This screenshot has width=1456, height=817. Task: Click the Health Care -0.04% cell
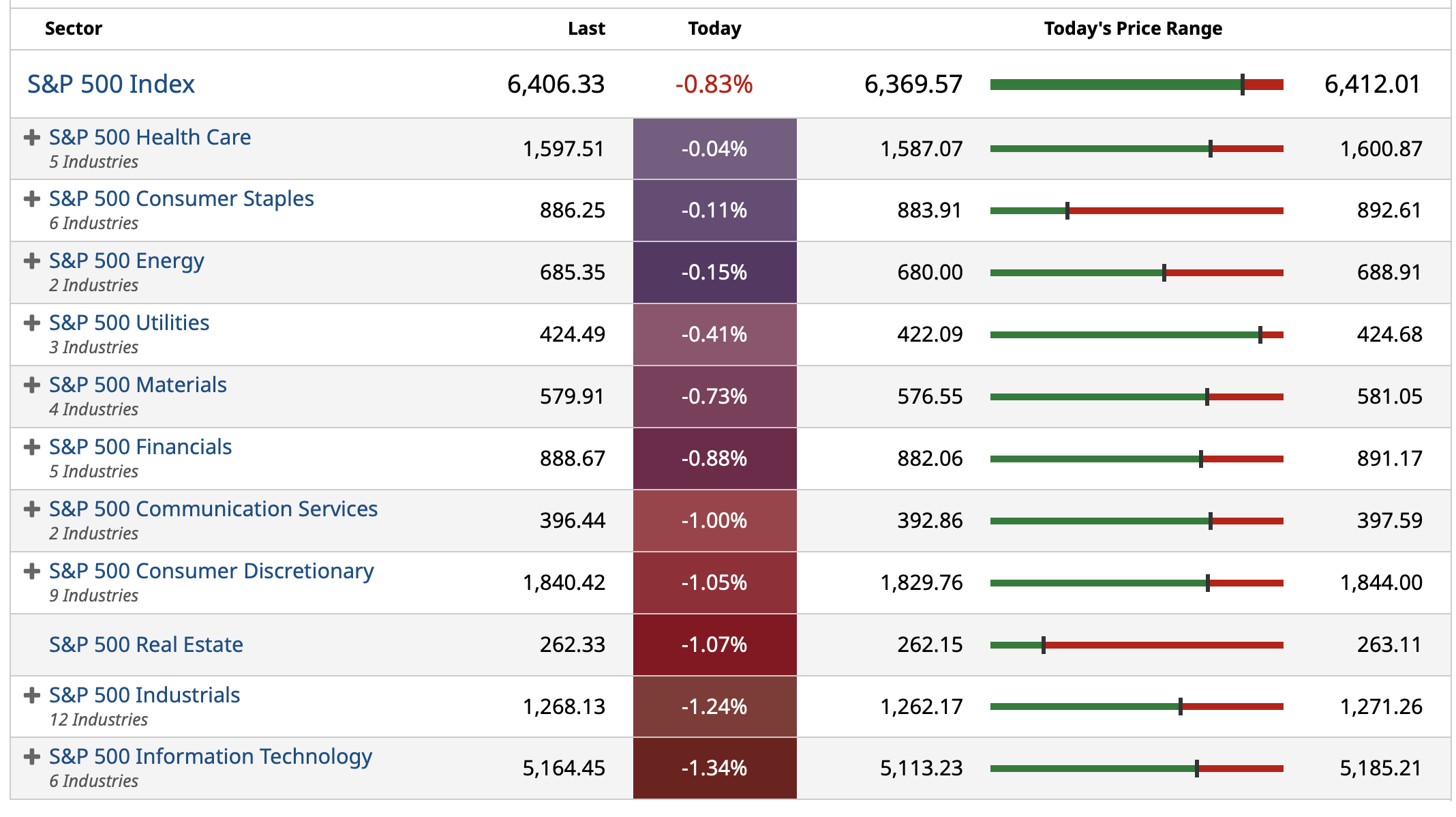714,149
